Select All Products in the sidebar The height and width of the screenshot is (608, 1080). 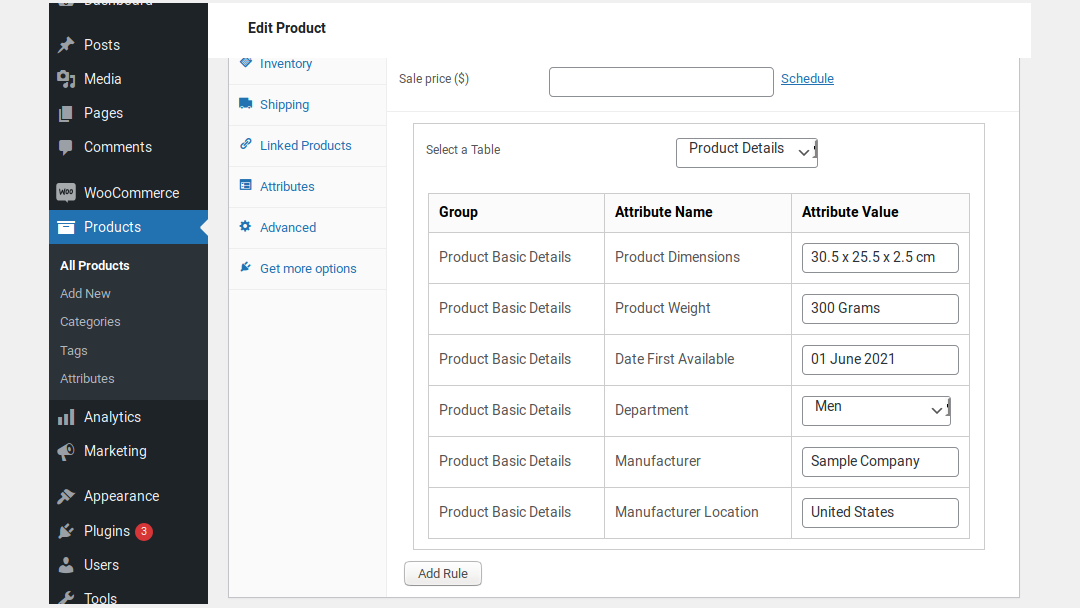[95, 265]
